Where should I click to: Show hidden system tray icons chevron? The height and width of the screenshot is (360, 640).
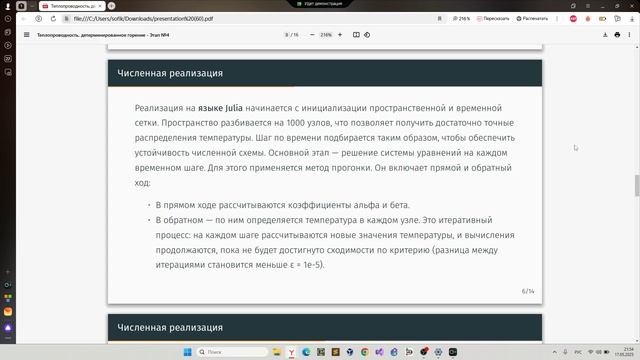(x=554, y=352)
